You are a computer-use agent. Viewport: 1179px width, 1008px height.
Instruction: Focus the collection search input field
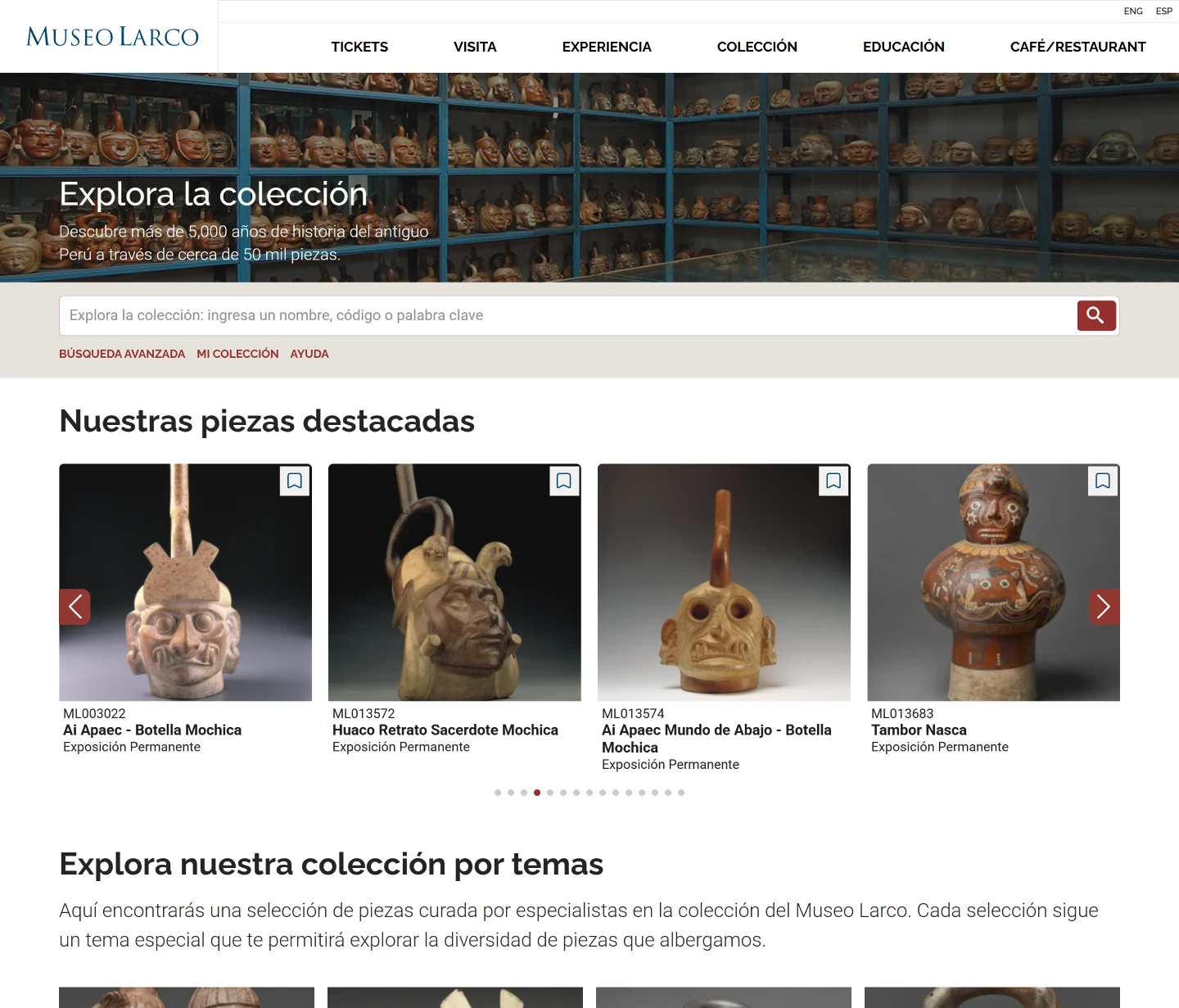click(567, 315)
